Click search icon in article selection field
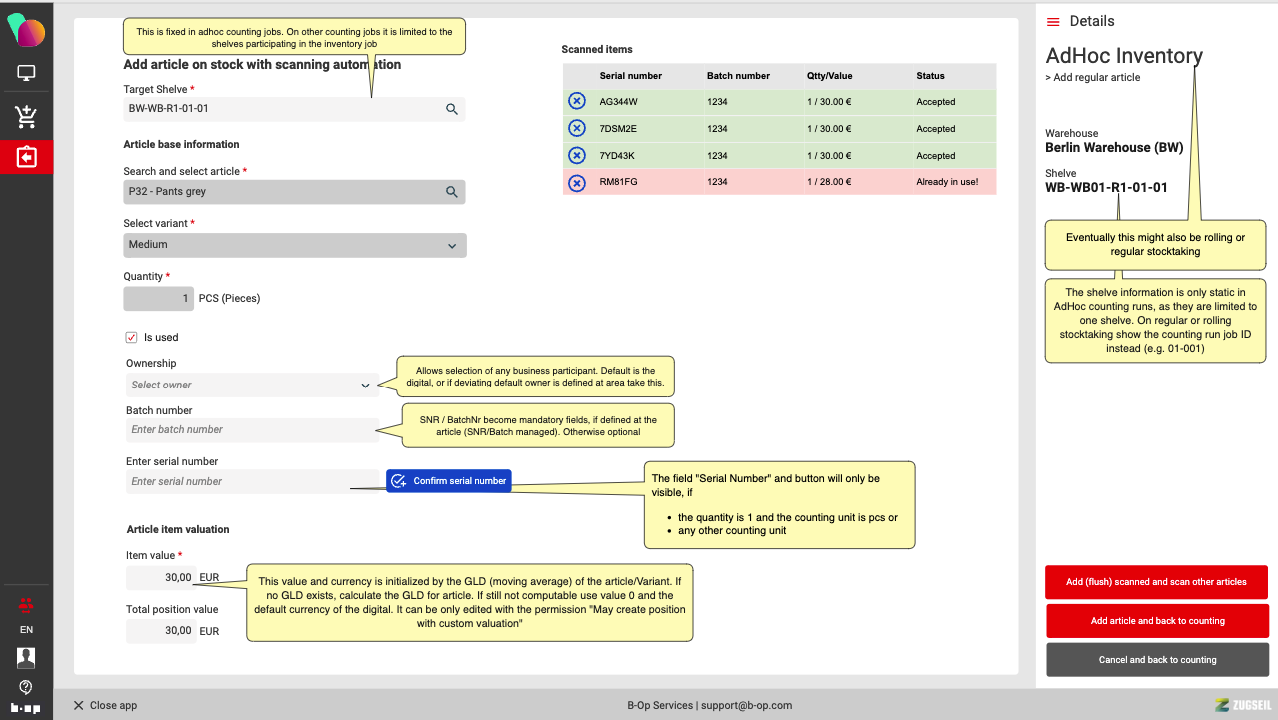The image size is (1278, 720). pyautogui.click(x=452, y=192)
